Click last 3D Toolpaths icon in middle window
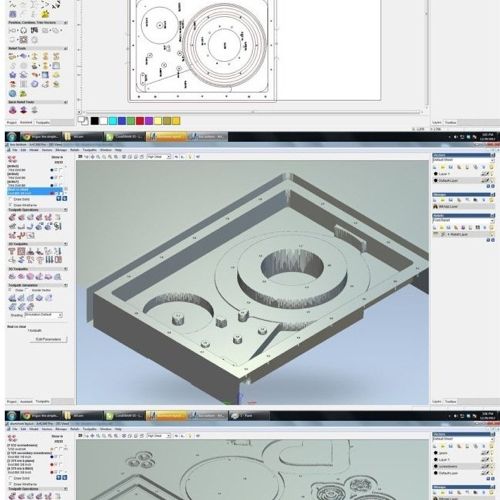The width and height of the screenshot is (500, 500). (x=58, y=276)
